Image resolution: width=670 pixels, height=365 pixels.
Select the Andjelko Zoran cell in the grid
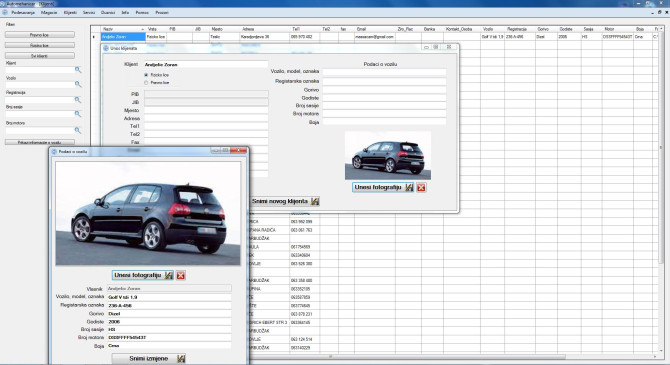123,37
